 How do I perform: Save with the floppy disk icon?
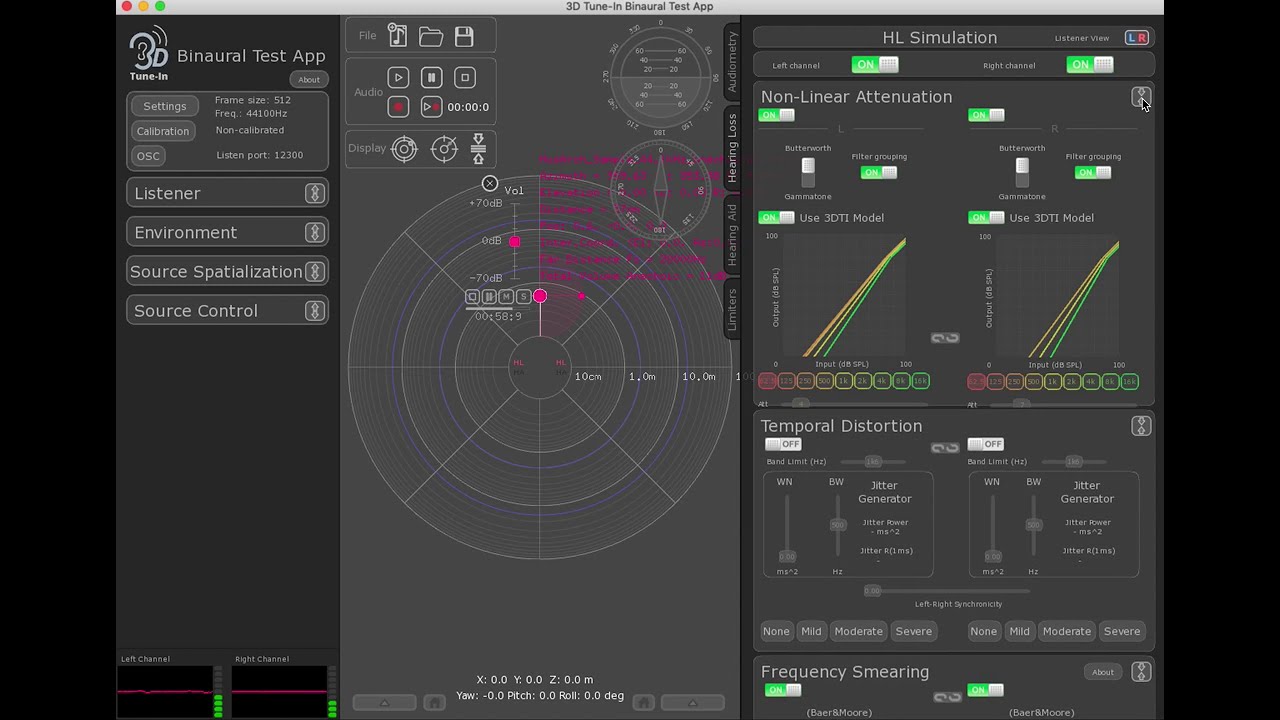[x=464, y=37]
